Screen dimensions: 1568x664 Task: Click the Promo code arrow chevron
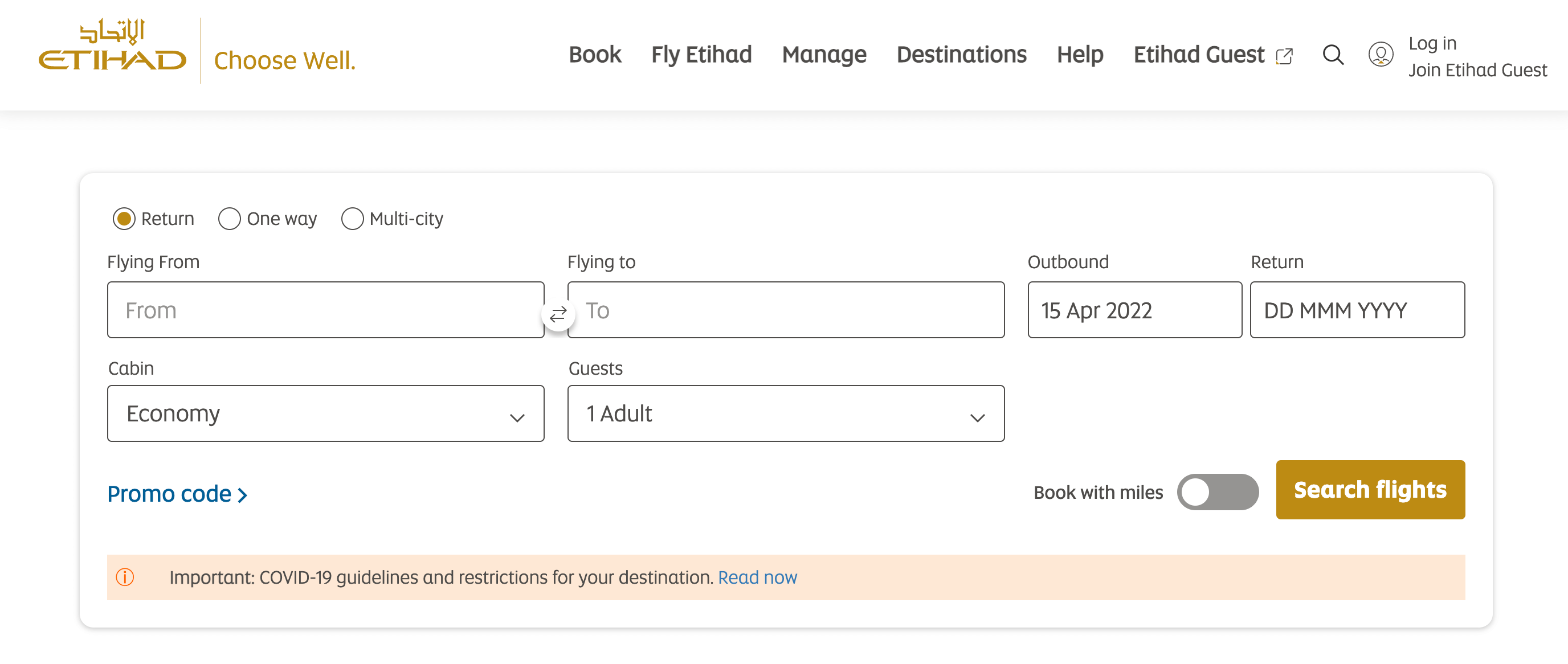pos(242,495)
